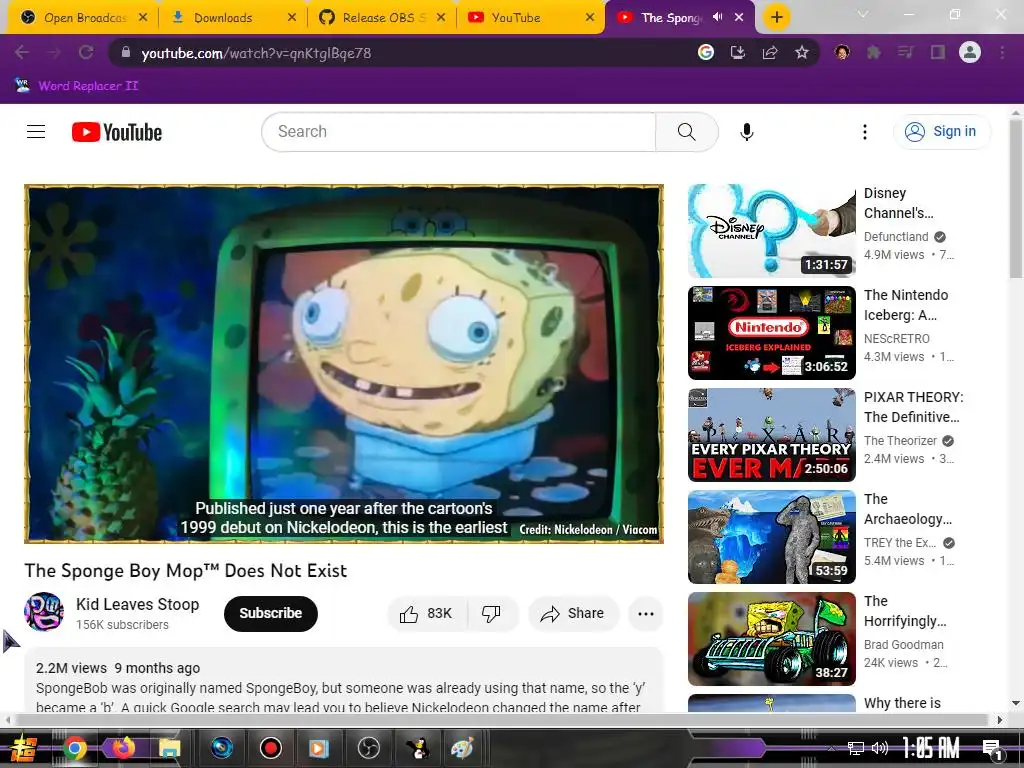Click the search magnifier button
This screenshot has width=1024, height=768.
coord(686,132)
